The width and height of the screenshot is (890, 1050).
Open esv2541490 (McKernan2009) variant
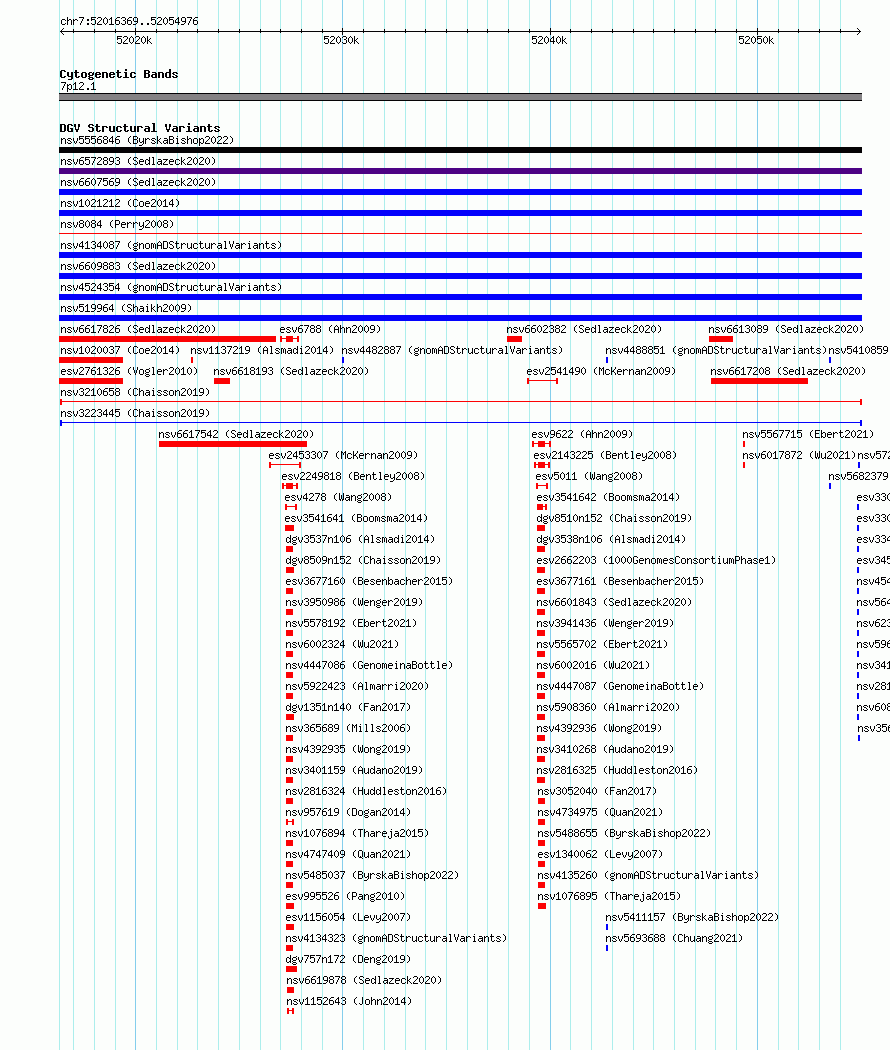(x=601, y=371)
